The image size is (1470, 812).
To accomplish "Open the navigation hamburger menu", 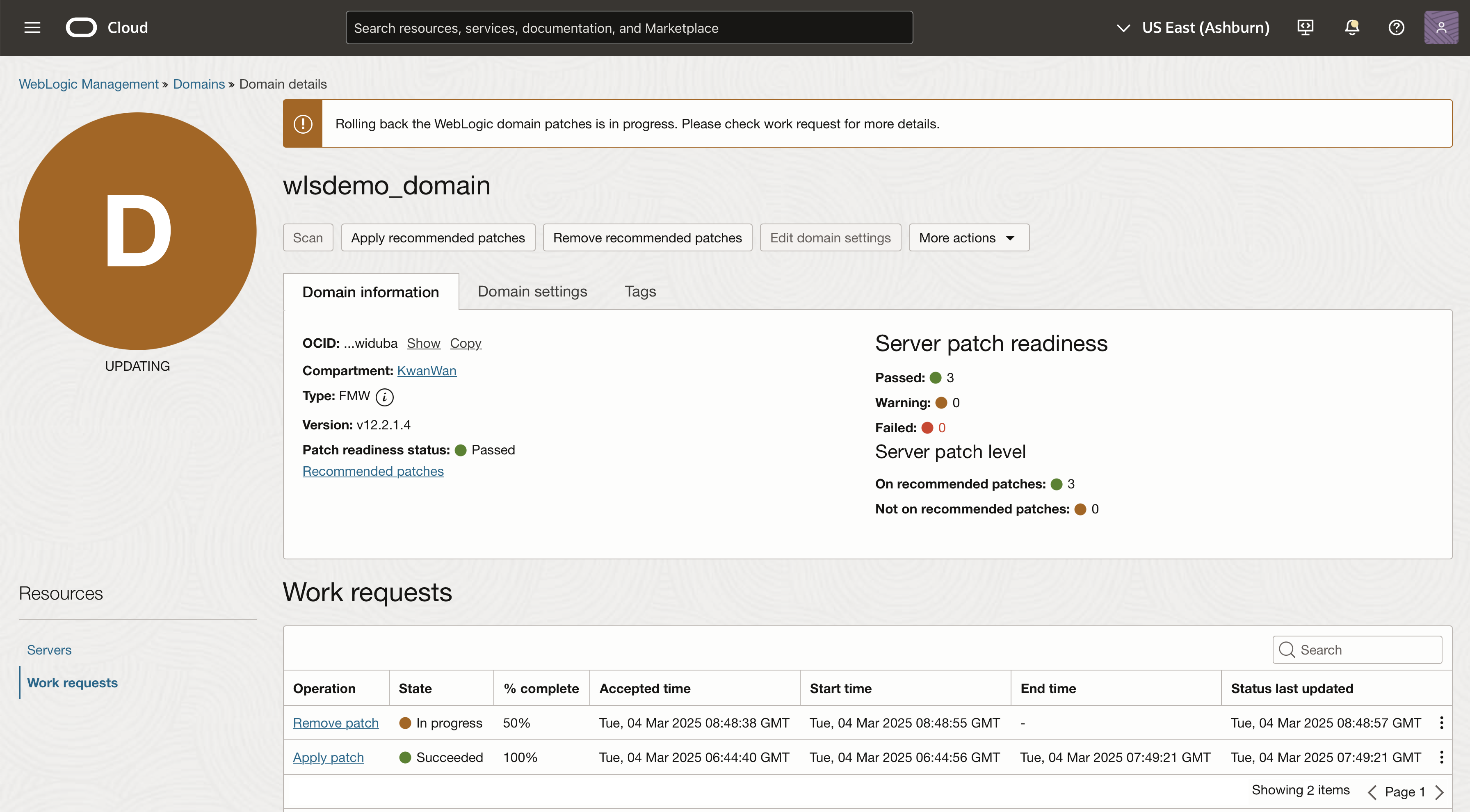I will tap(32, 27).
